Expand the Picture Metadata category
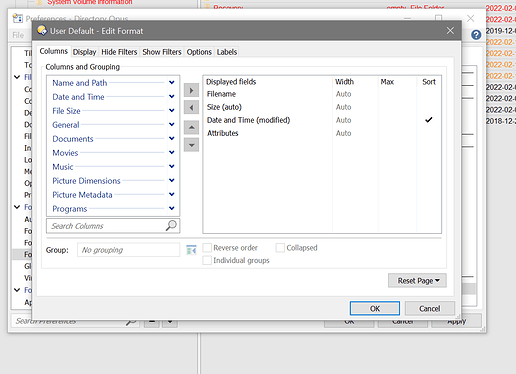This screenshot has width=516, height=374. [172, 194]
